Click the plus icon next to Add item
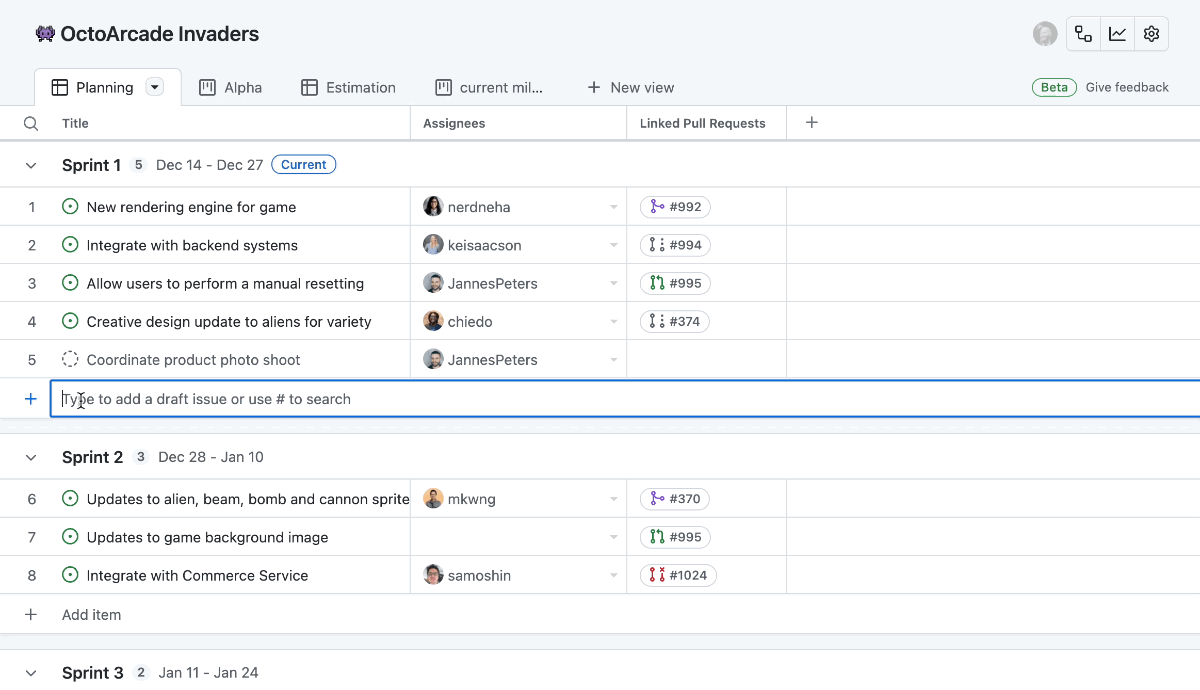1200x690 pixels. [x=31, y=614]
